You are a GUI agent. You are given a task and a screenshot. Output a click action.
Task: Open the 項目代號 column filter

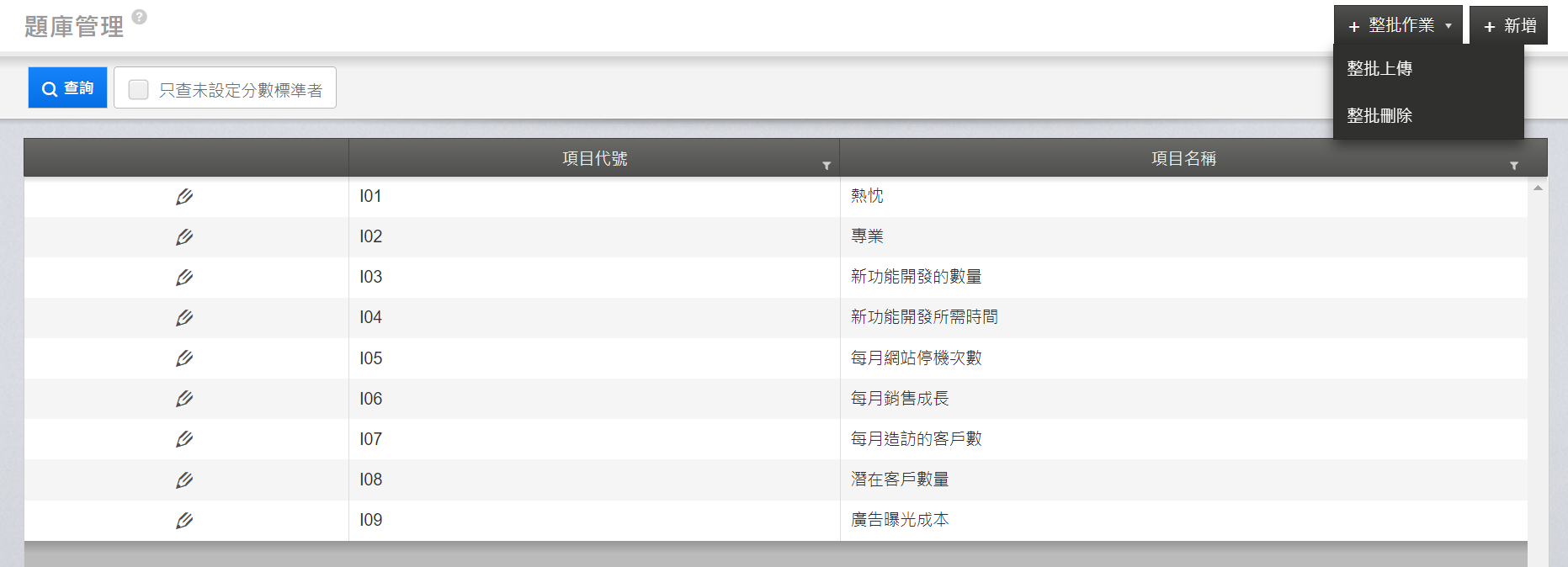coord(827,166)
